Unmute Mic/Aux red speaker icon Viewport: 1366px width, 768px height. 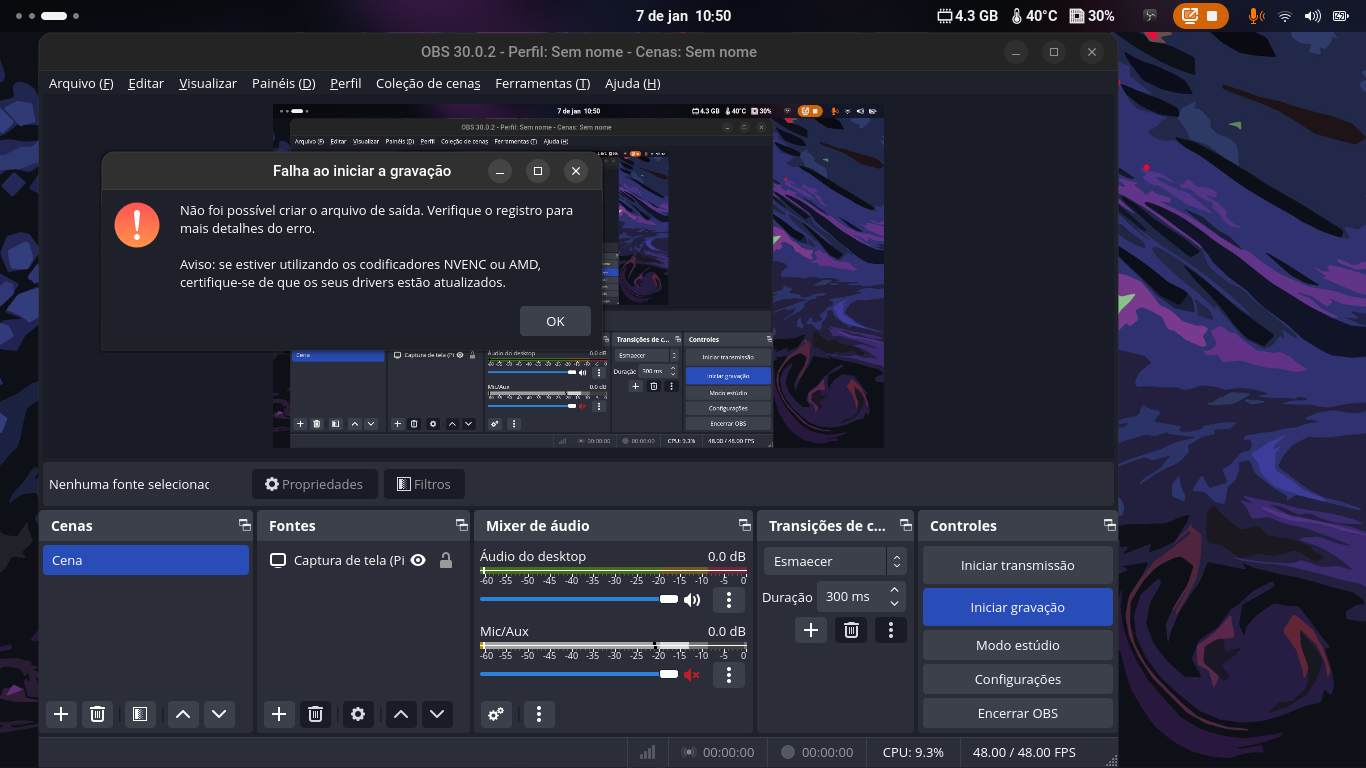692,675
